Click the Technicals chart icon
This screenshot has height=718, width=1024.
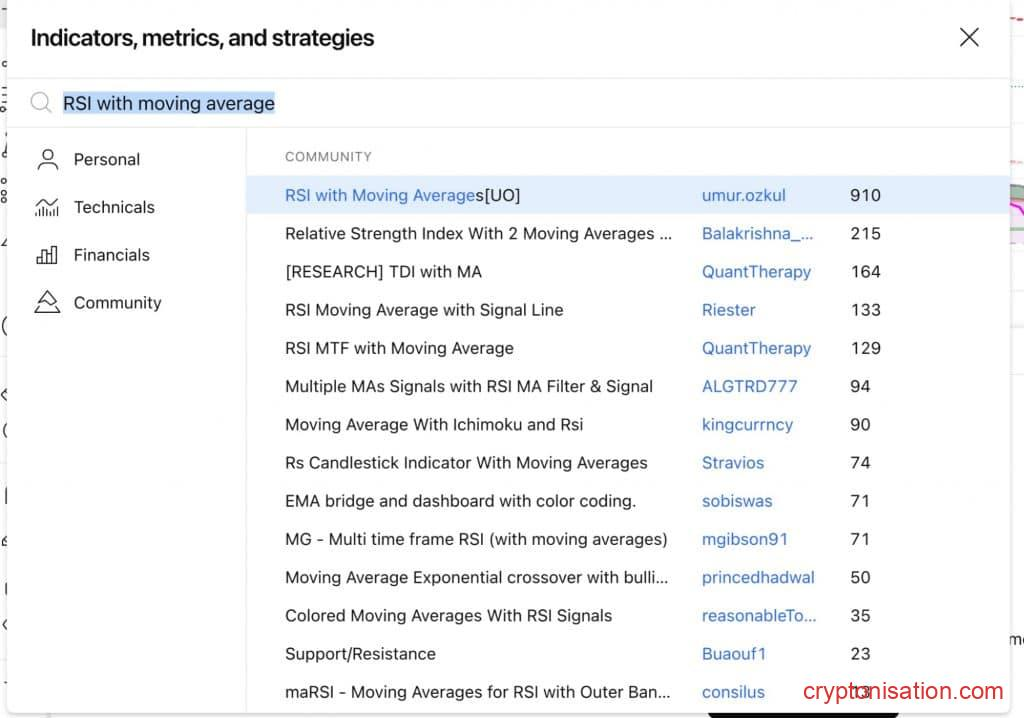pos(47,207)
